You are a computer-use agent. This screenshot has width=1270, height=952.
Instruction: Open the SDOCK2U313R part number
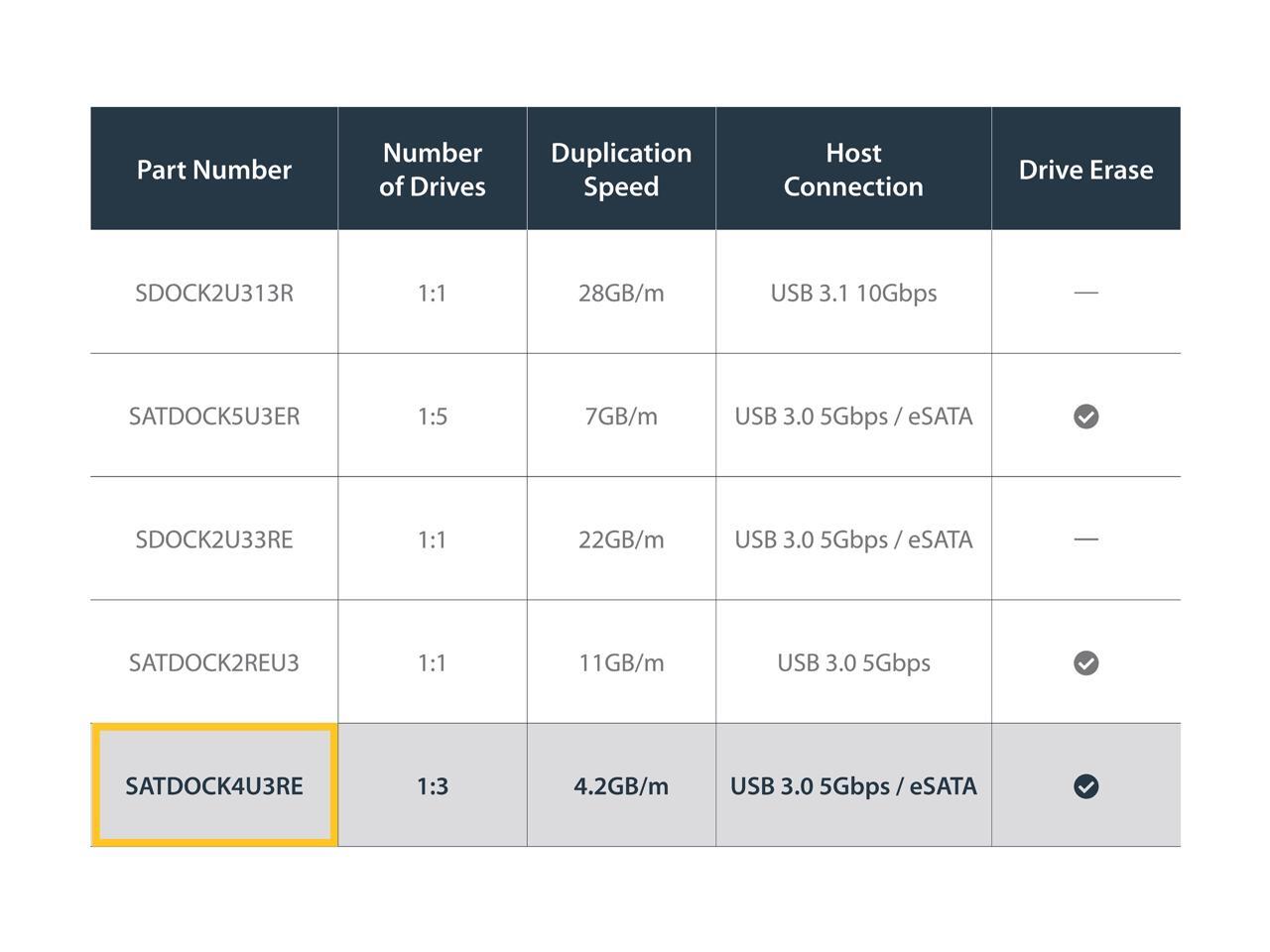[x=213, y=294]
